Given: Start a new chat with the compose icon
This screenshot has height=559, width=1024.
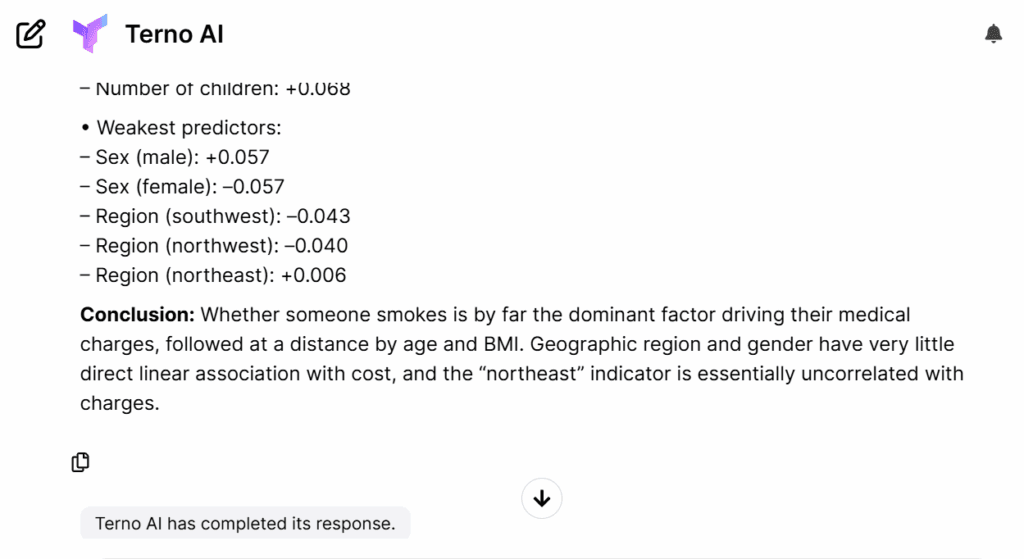Looking at the screenshot, I should click(31, 34).
